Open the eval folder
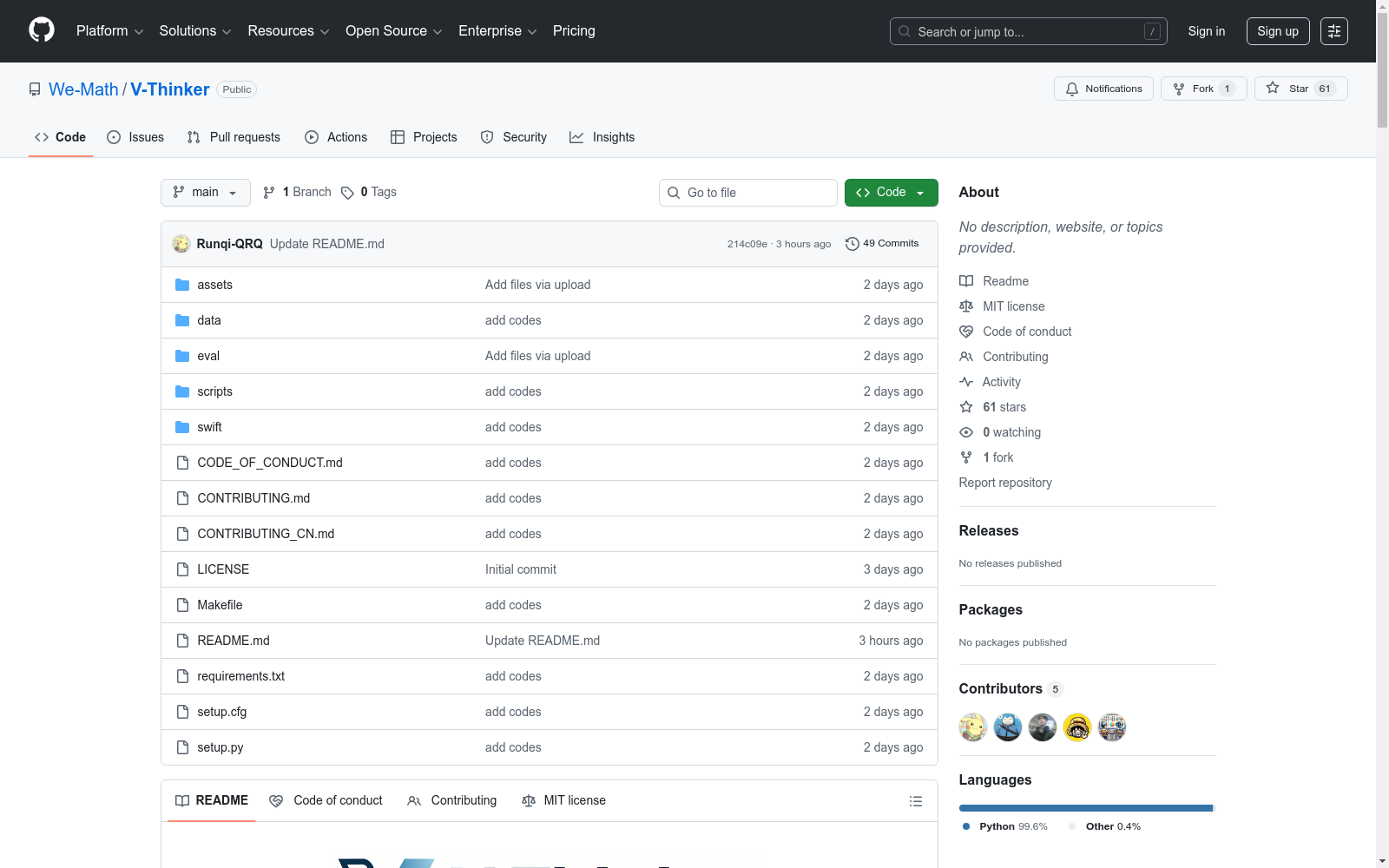 click(x=208, y=356)
